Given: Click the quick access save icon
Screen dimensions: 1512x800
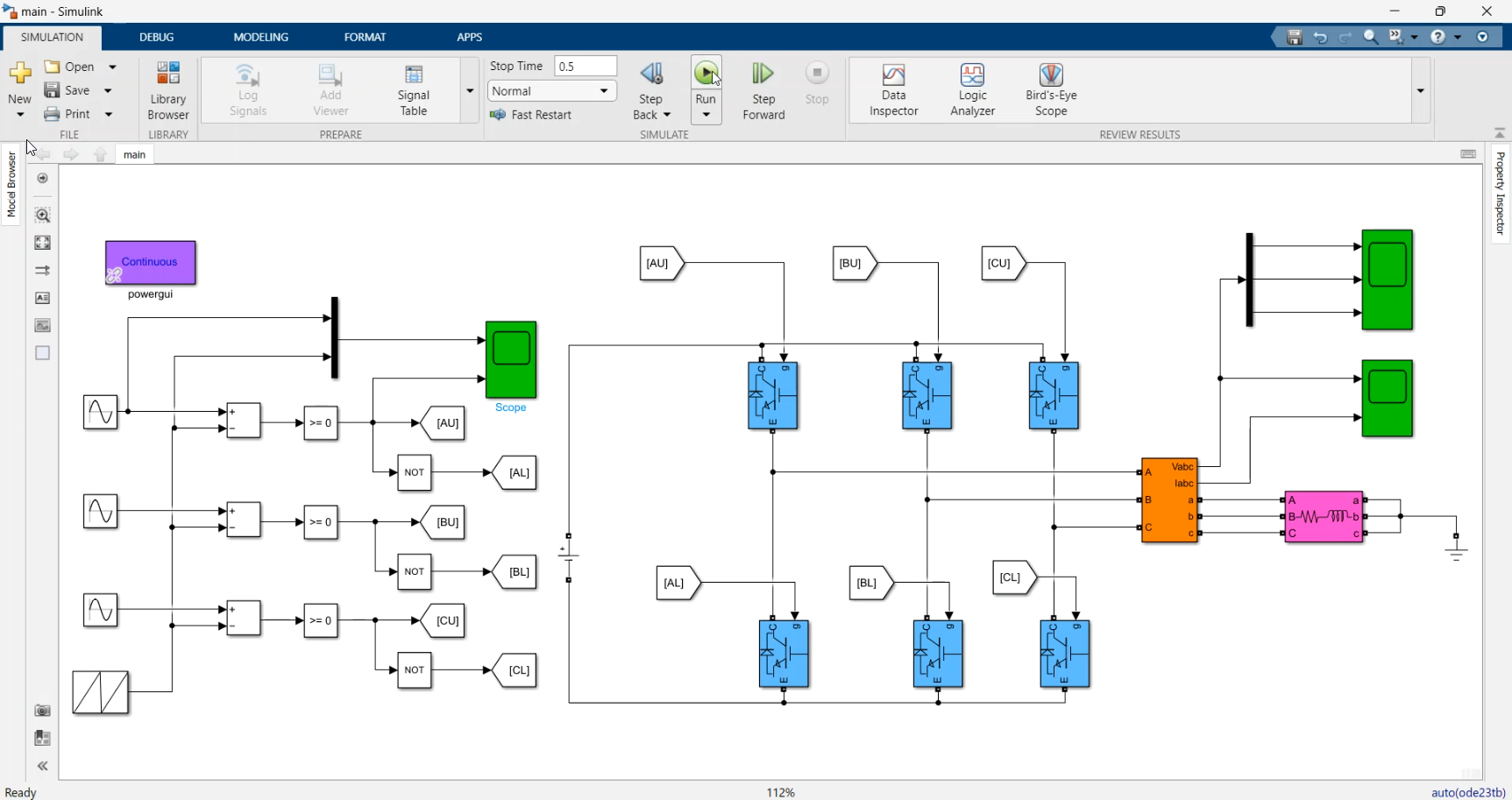Looking at the screenshot, I should point(1295,37).
